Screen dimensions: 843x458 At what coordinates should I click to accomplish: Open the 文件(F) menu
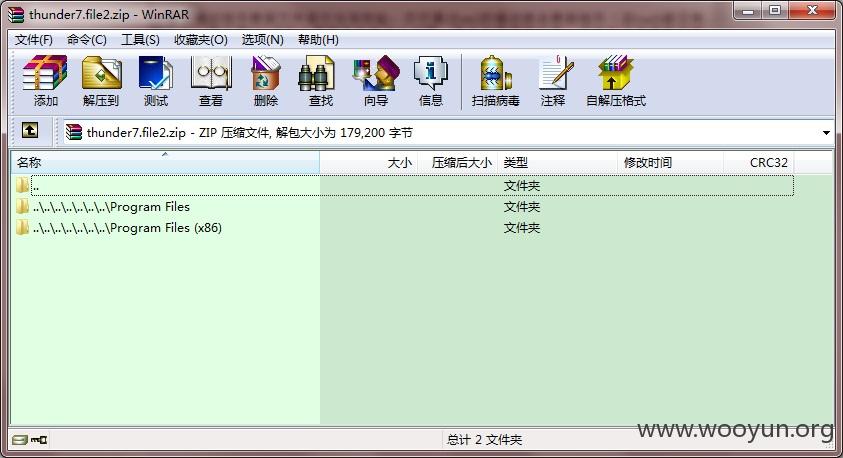tap(33, 40)
